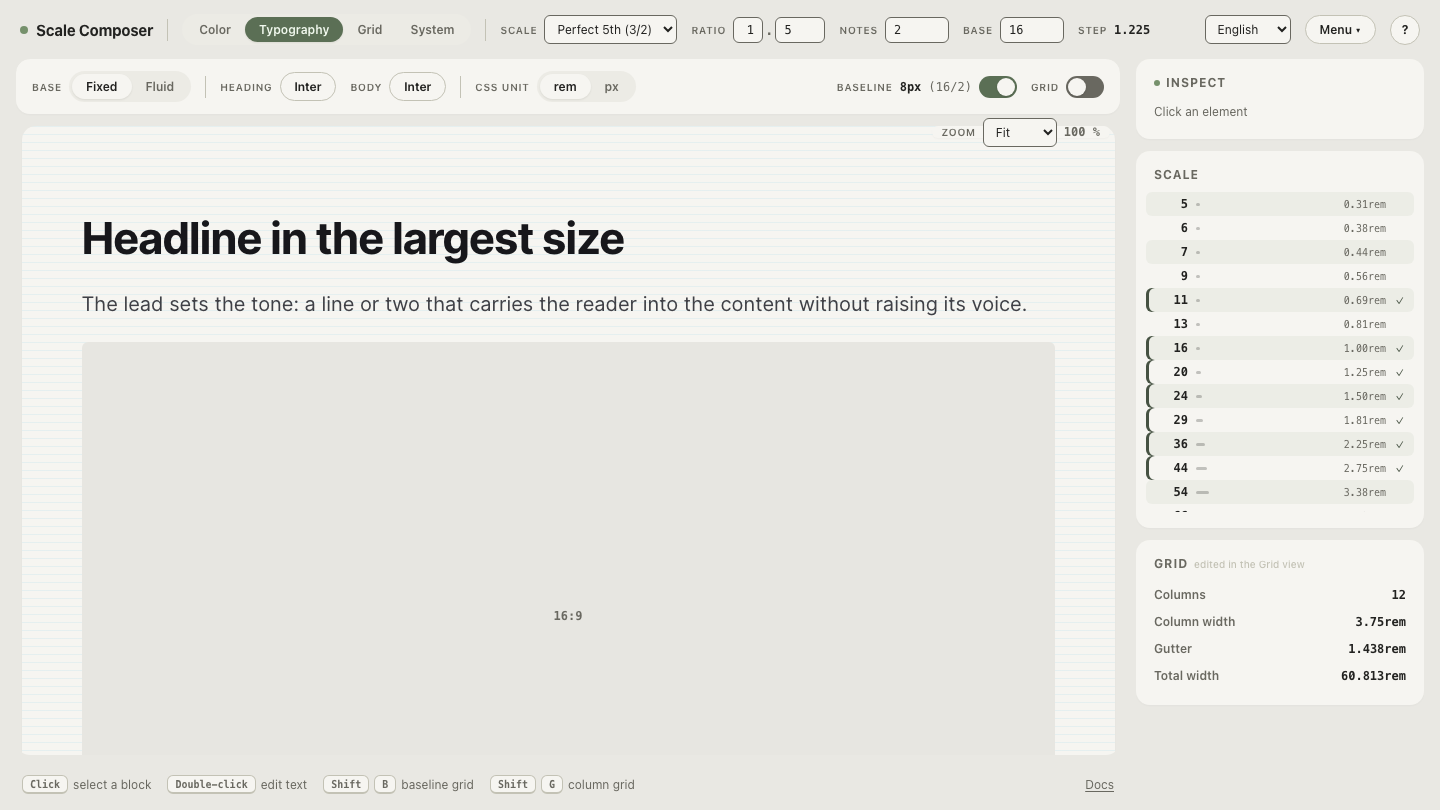The image size is (1440, 810).
Task: Click the Total width value 60.813rem
Action: tap(1373, 676)
